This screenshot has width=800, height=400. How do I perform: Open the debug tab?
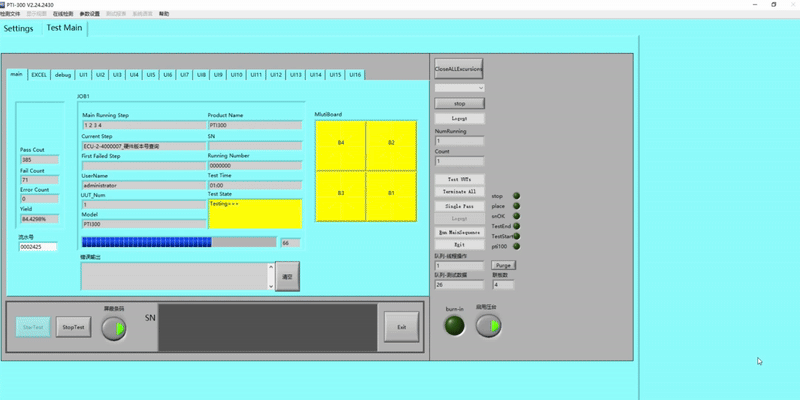pyautogui.click(x=63, y=75)
